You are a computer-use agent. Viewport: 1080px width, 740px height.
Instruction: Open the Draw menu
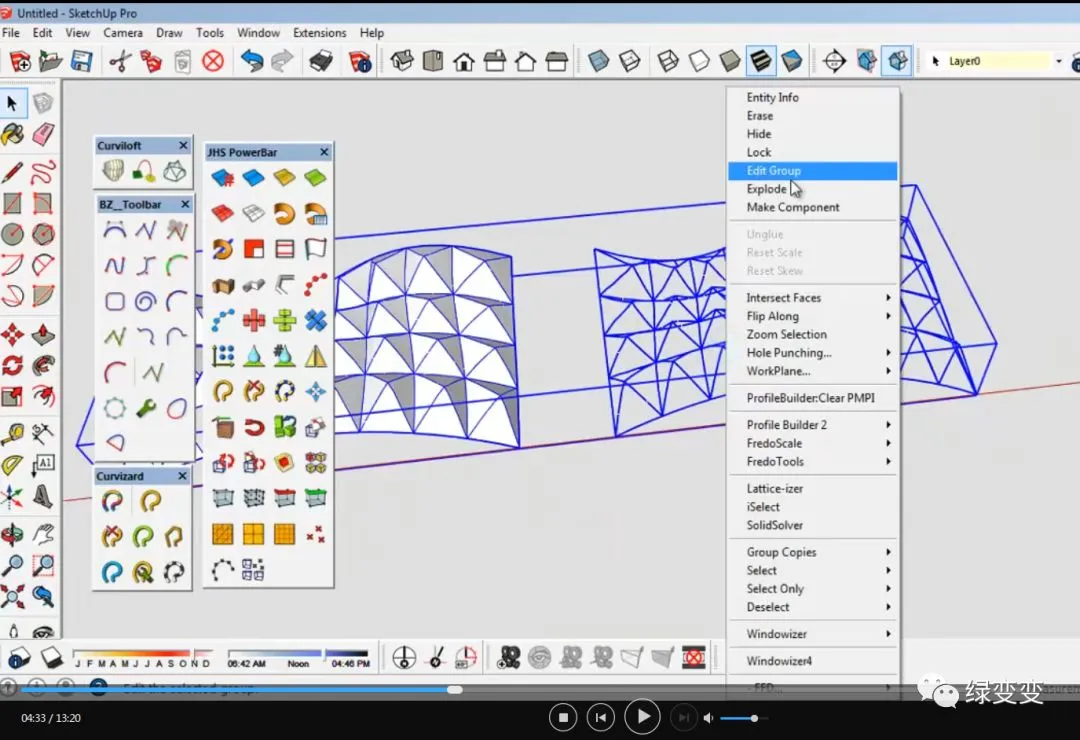click(x=169, y=33)
